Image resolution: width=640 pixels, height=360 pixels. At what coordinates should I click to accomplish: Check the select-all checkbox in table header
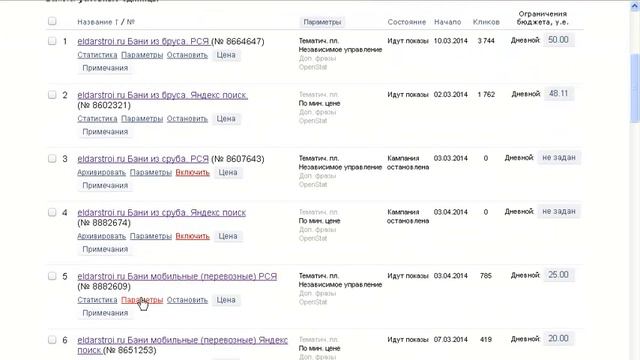point(52,21)
